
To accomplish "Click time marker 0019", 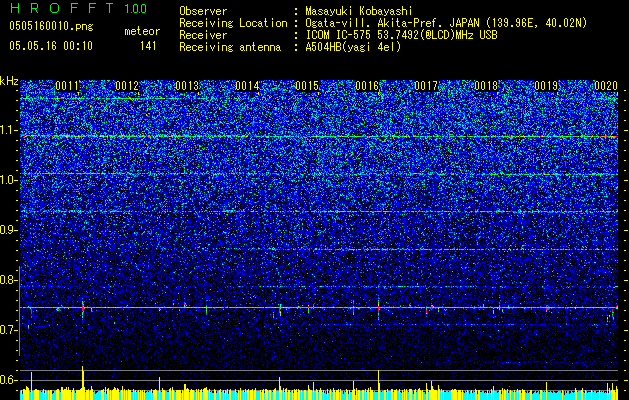I will click(x=546, y=86).
